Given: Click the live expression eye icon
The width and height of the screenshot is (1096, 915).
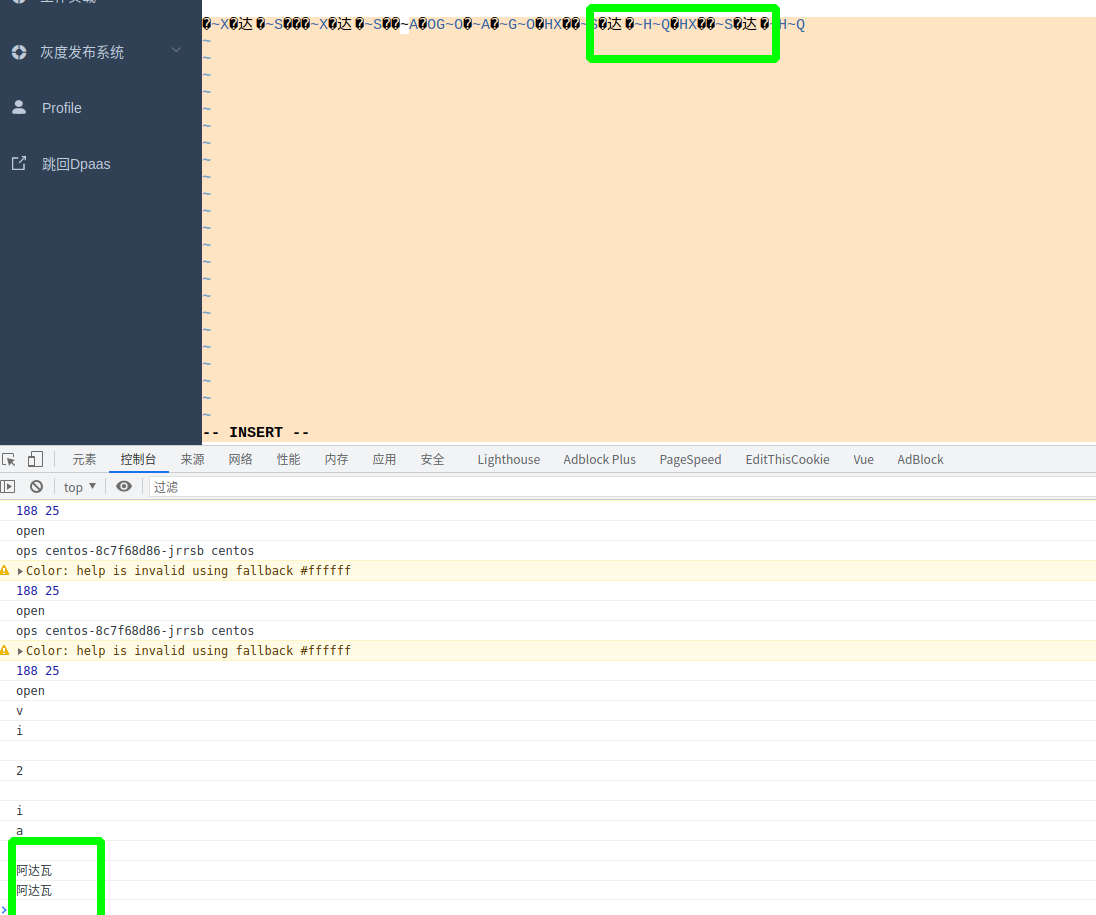Looking at the screenshot, I should [x=124, y=486].
